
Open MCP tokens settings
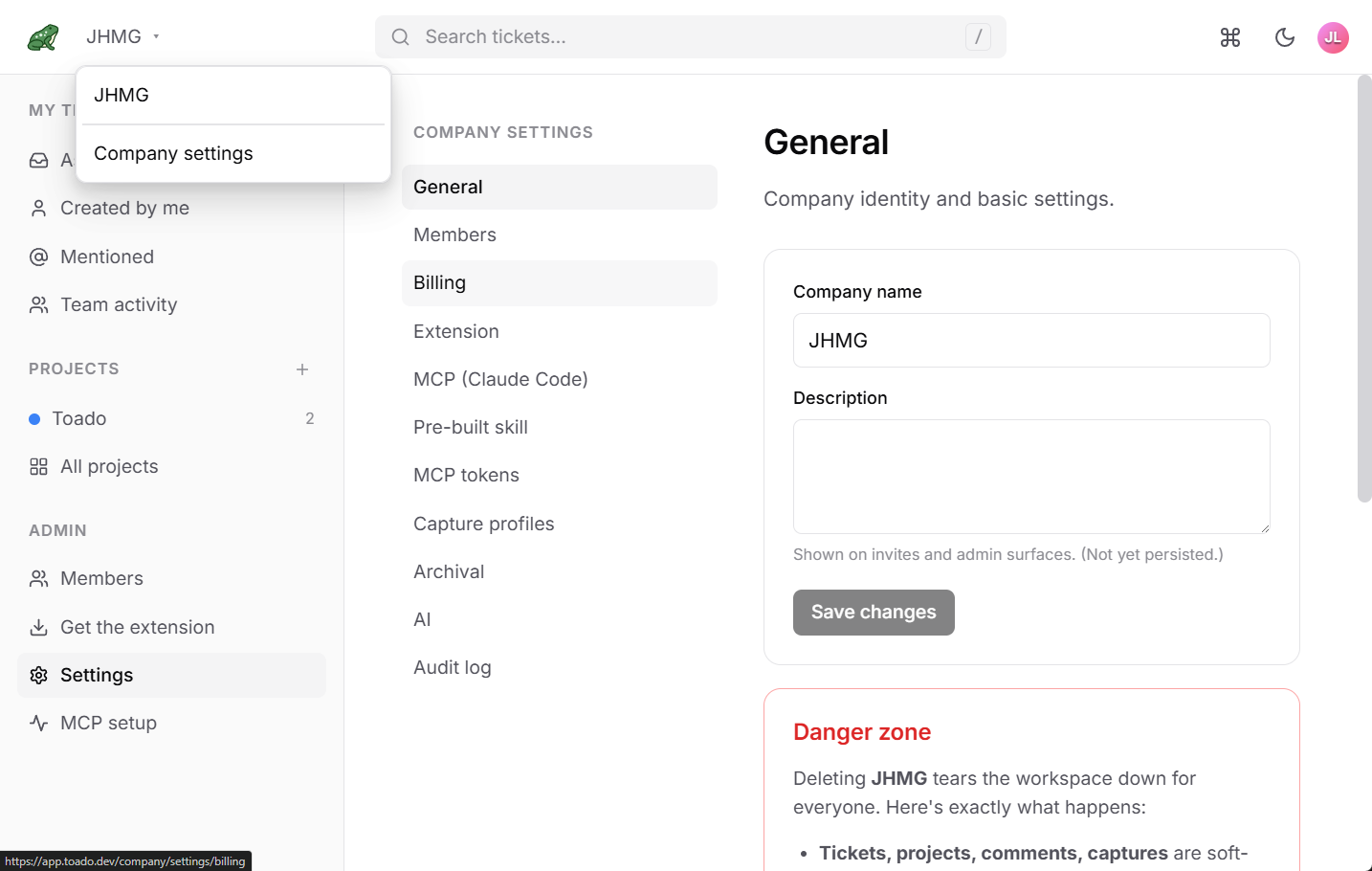point(560,475)
